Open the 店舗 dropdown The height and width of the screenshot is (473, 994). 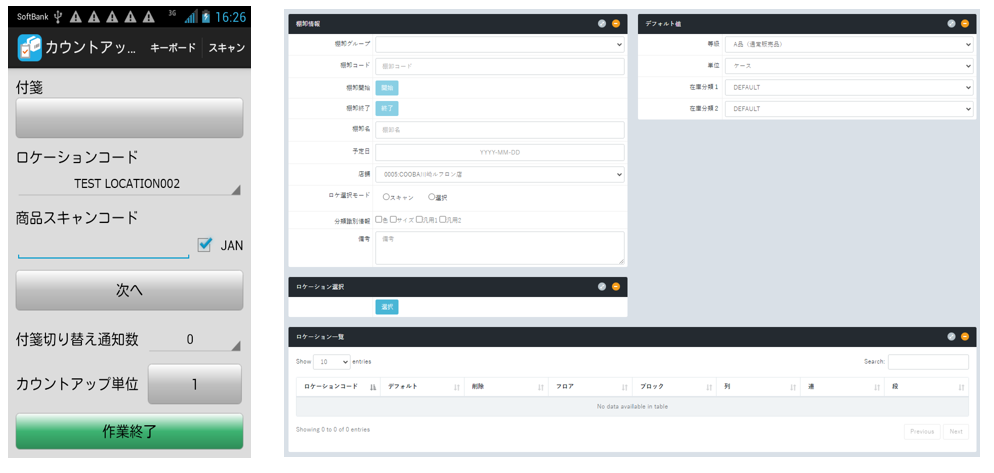500,174
